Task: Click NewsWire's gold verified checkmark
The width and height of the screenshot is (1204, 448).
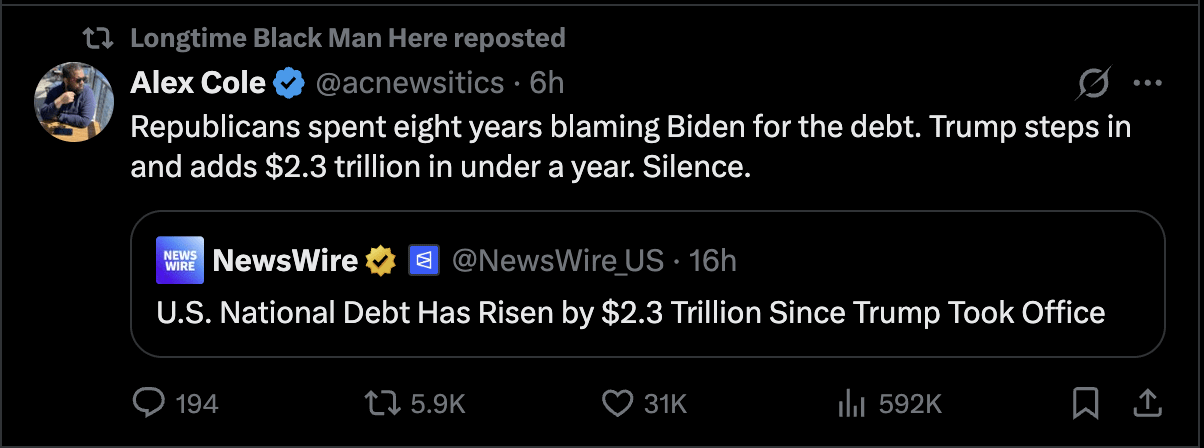Action: (380, 261)
